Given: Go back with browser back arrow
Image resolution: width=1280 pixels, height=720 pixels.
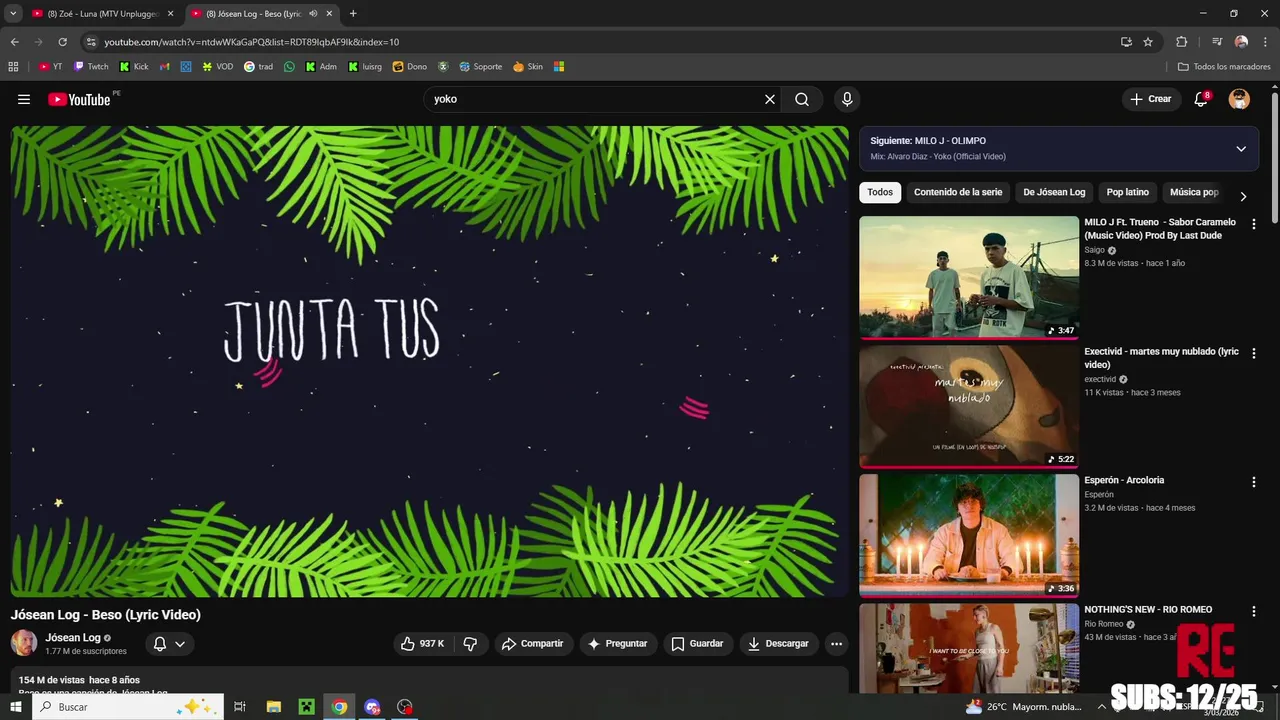Looking at the screenshot, I should 14,42.
